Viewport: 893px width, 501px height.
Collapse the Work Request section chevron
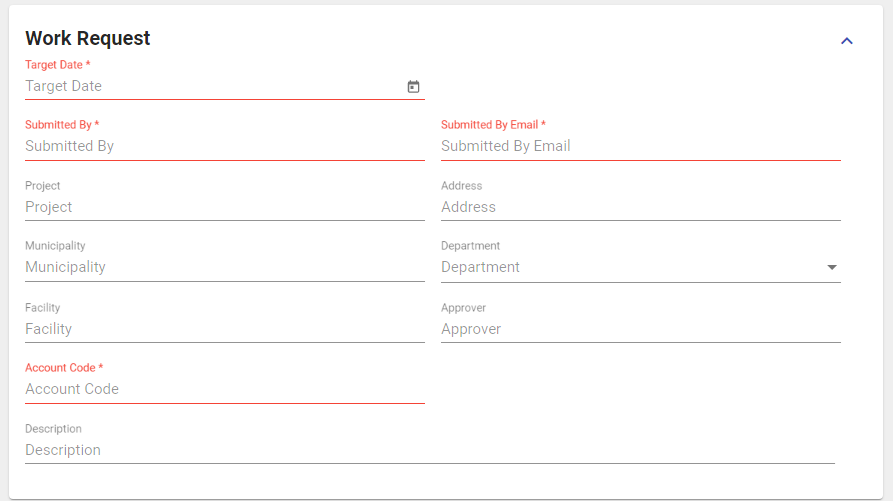pyautogui.click(x=847, y=41)
